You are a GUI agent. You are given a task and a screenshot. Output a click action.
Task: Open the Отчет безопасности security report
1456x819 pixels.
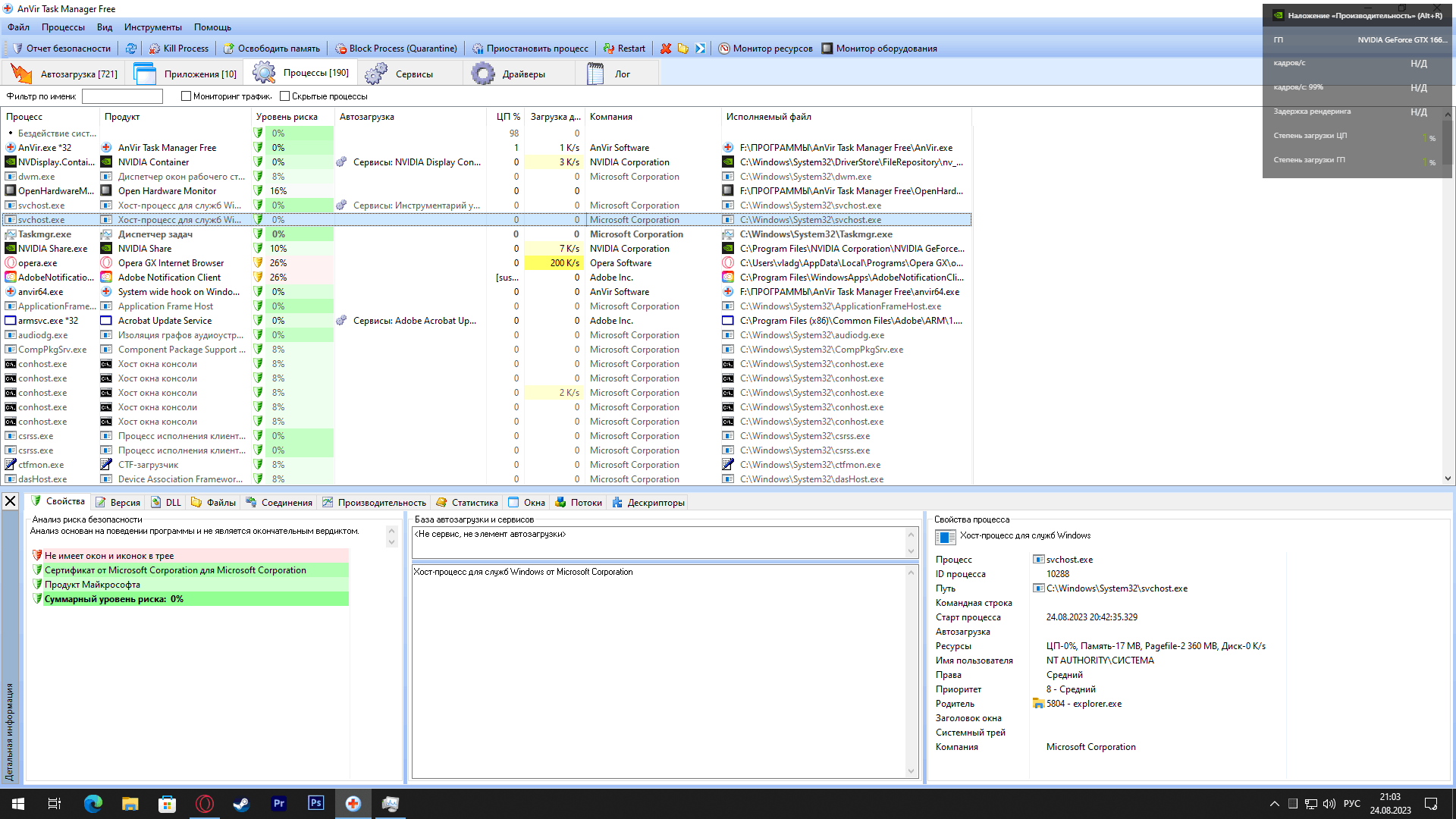click(62, 49)
